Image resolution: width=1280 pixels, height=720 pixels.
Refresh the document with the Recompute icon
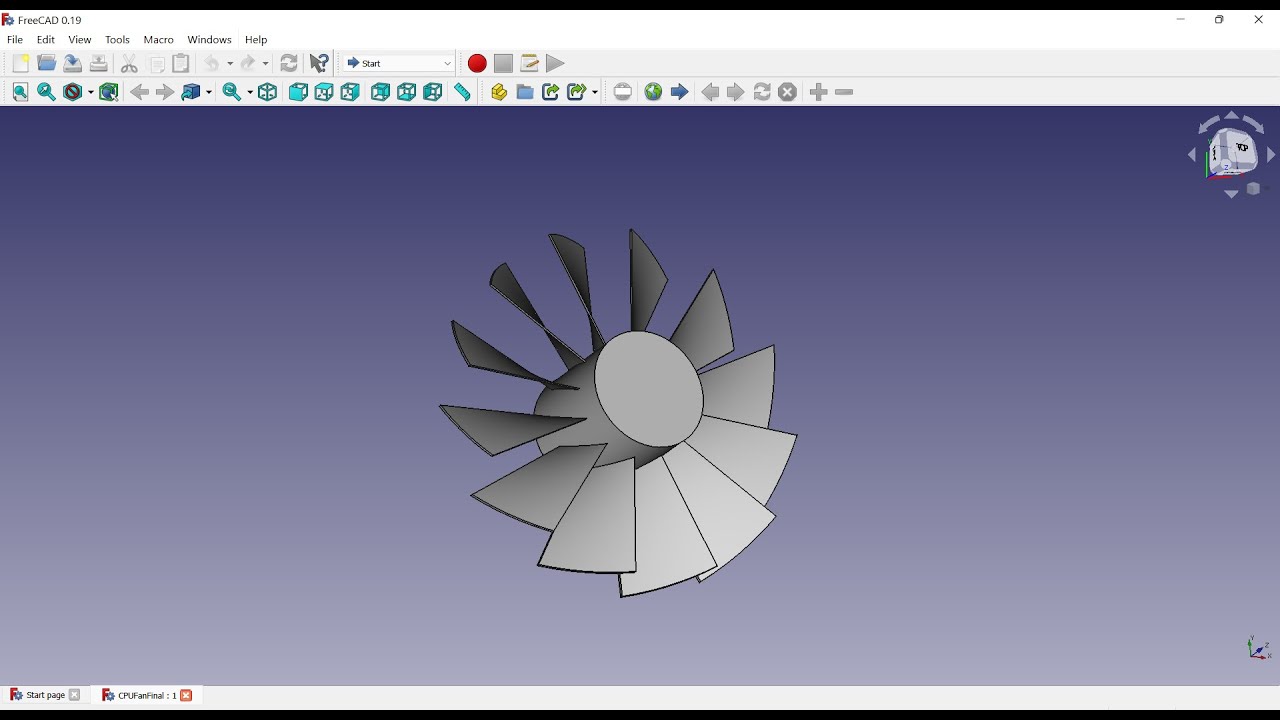click(x=289, y=64)
